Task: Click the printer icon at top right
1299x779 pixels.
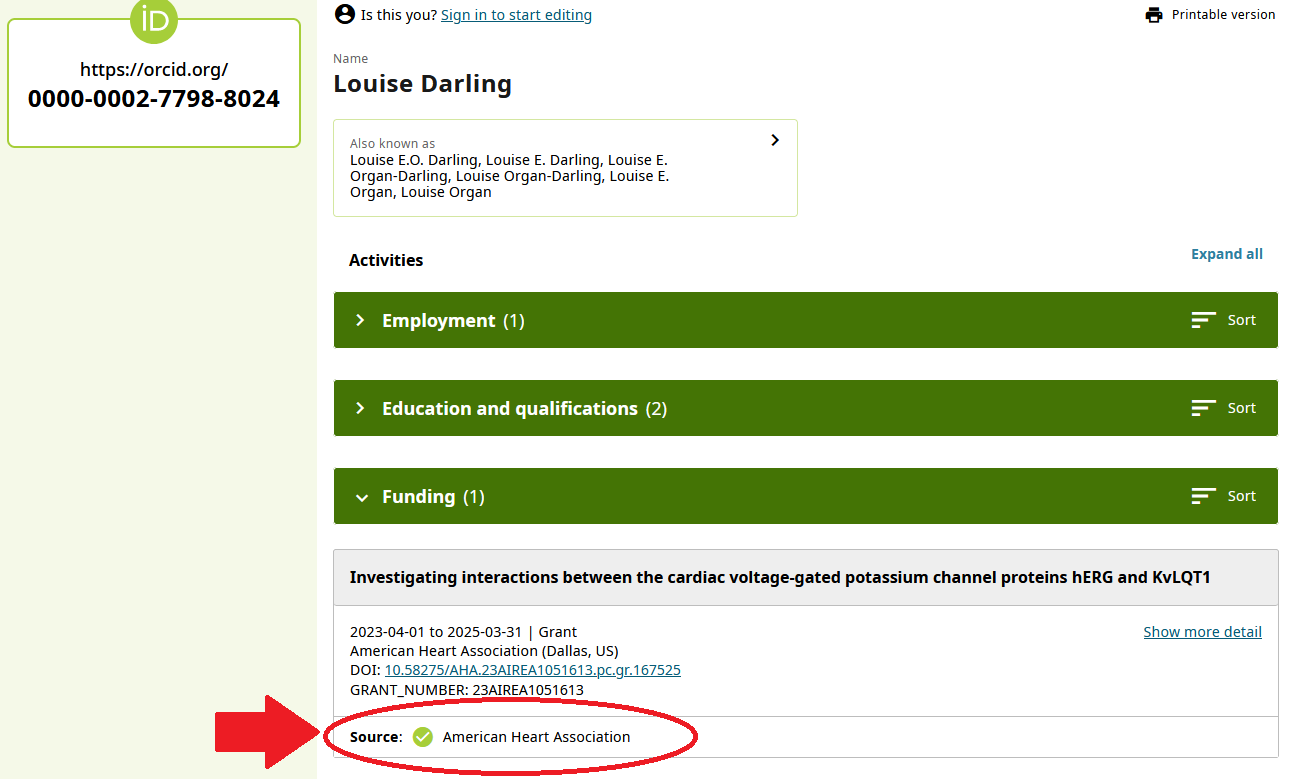Action: [x=1153, y=14]
